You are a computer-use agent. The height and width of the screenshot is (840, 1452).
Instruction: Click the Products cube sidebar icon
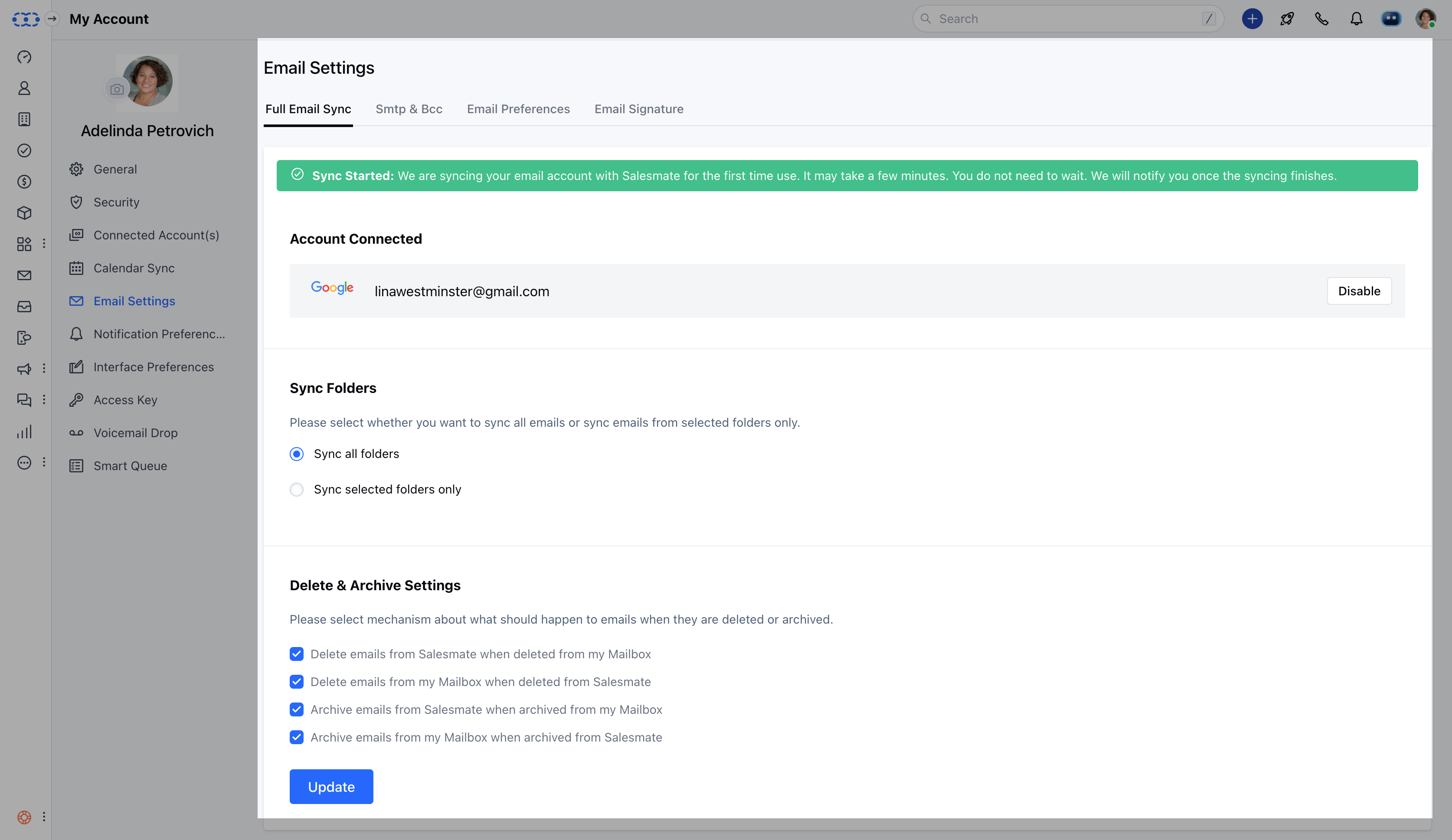(x=24, y=213)
